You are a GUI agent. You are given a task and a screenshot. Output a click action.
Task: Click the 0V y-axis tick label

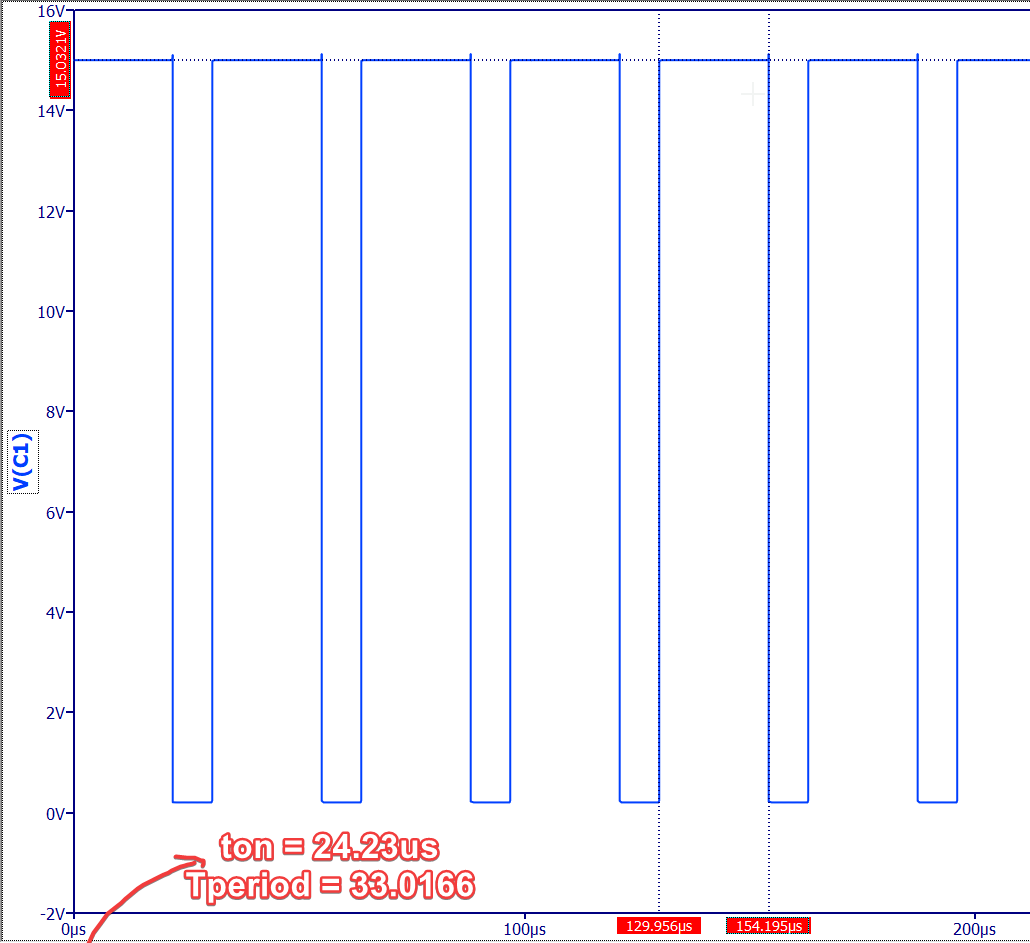53,813
